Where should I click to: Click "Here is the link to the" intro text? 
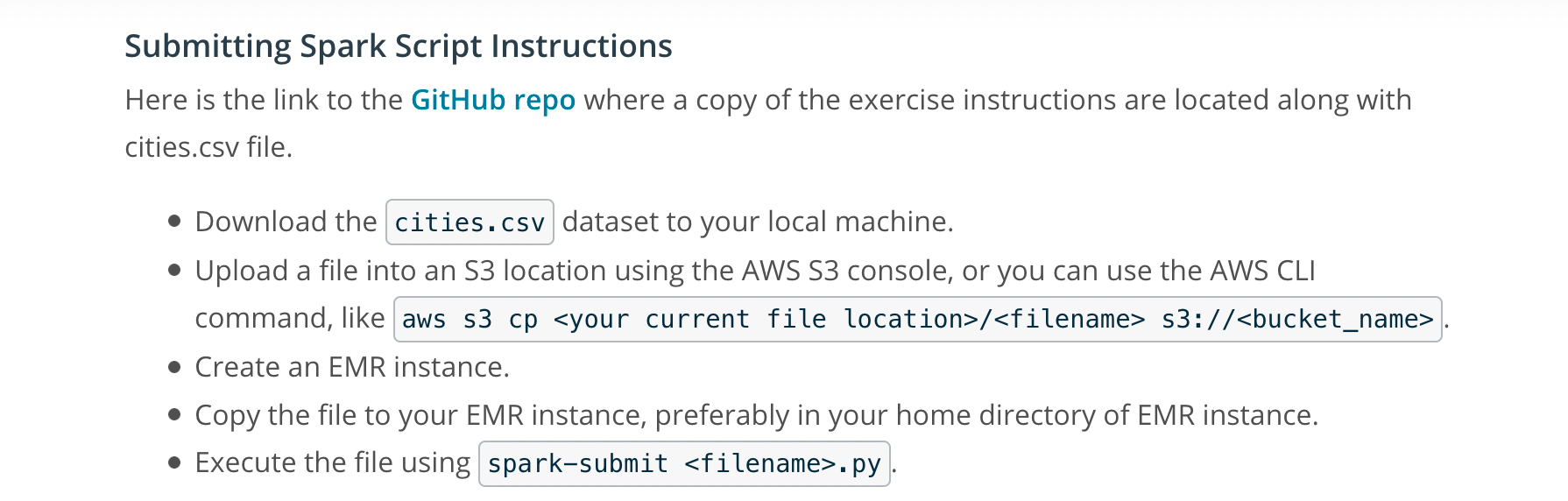tap(263, 101)
